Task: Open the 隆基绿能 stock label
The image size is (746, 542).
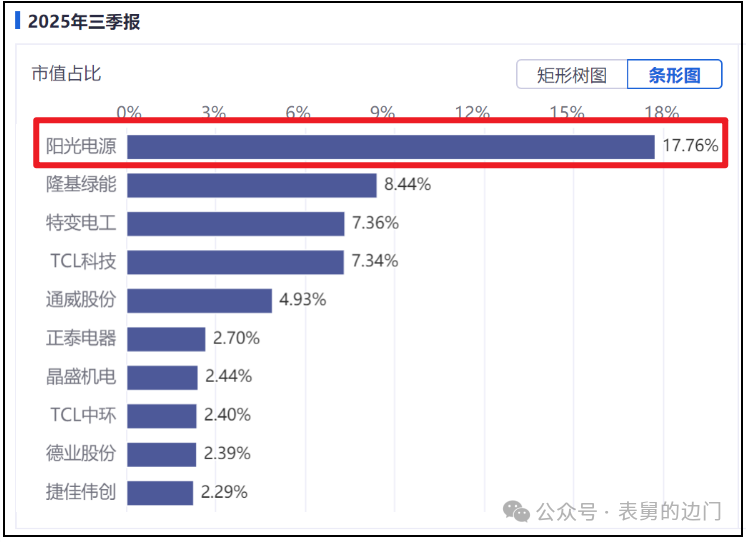Action: pos(81,185)
